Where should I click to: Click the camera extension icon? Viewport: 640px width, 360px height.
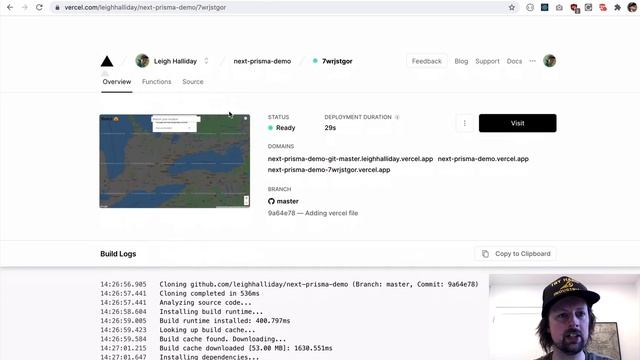click(559, 7)
